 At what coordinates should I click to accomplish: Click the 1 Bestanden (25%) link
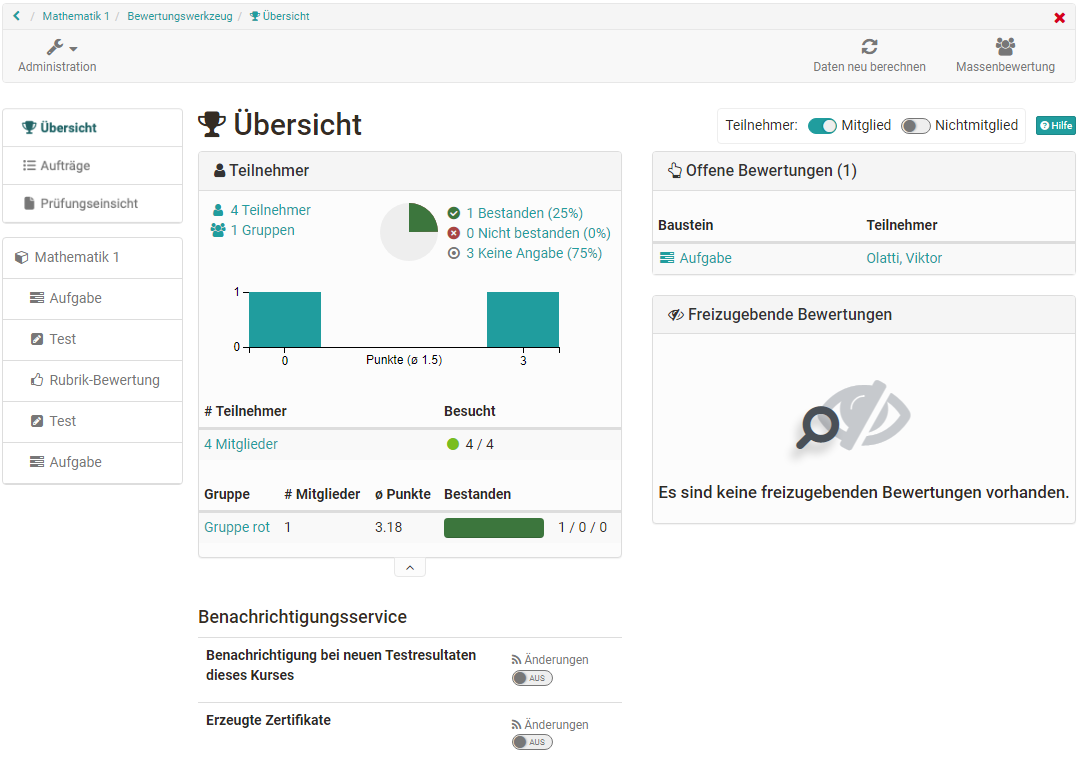[x=524, y=213]
